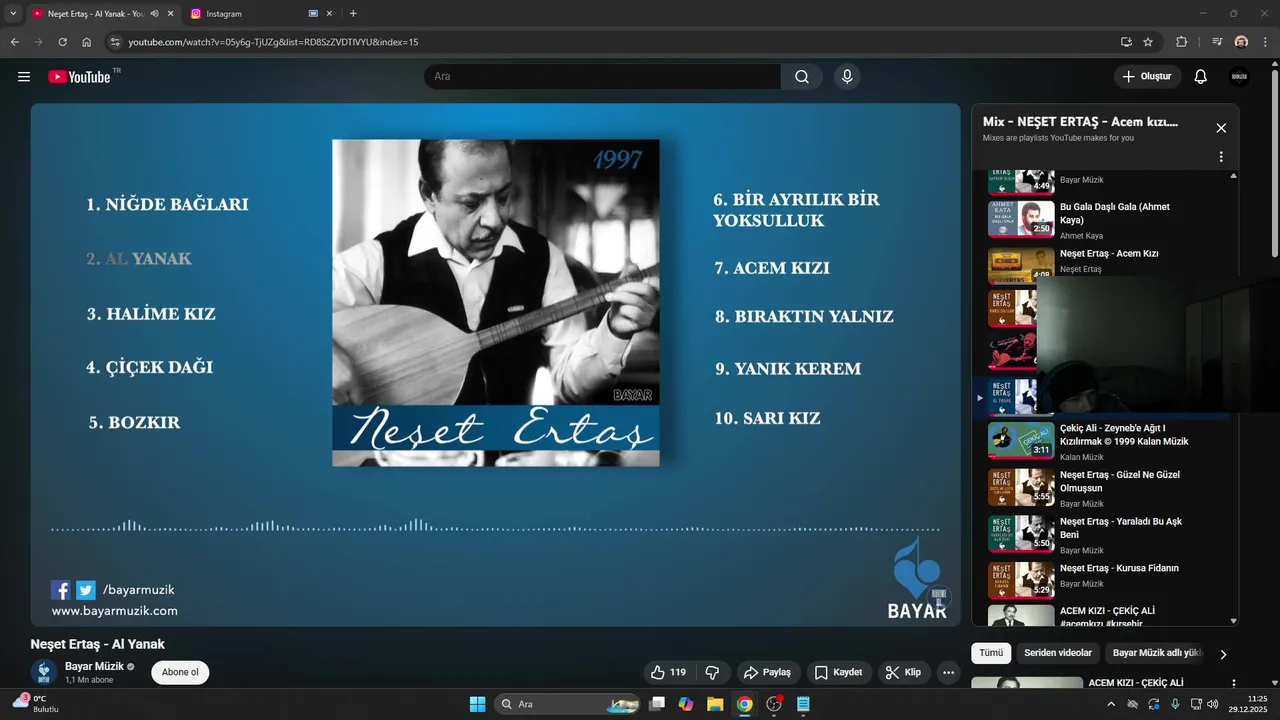Go to the YouTube home logo
The height and width of the screenshot is (720, 1280).
tap(79, 77)
